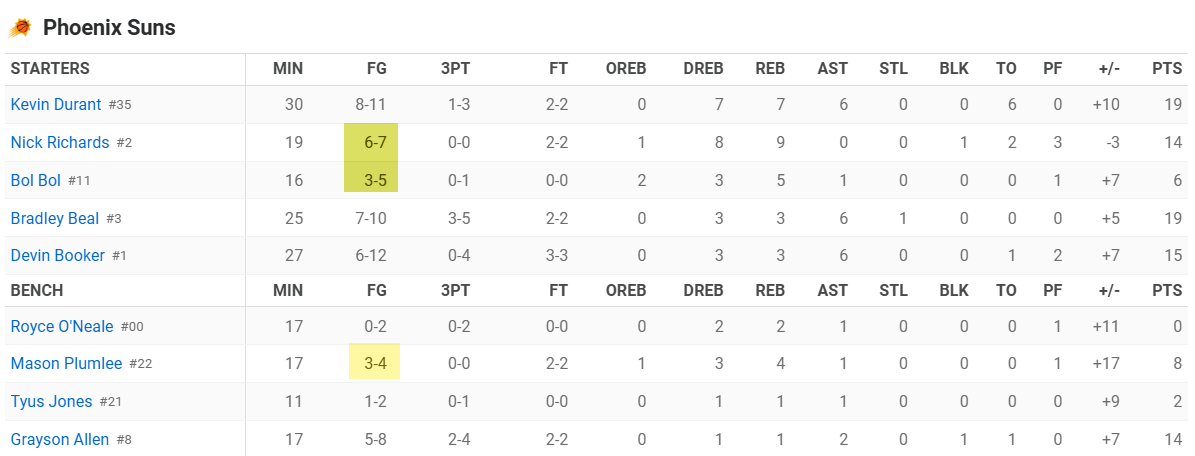Click the starters FG column header
This screenshot has height=456, width=1195.
click(376, 69)
